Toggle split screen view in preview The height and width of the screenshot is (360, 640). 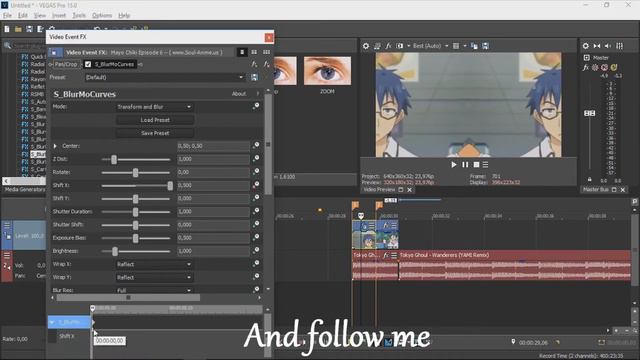click(x=400, y=46)
